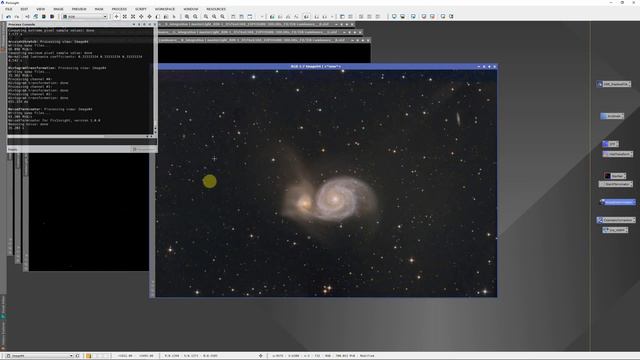
Task: Click the crosshair icon in bottom status bar
Action: coord(261,356)
